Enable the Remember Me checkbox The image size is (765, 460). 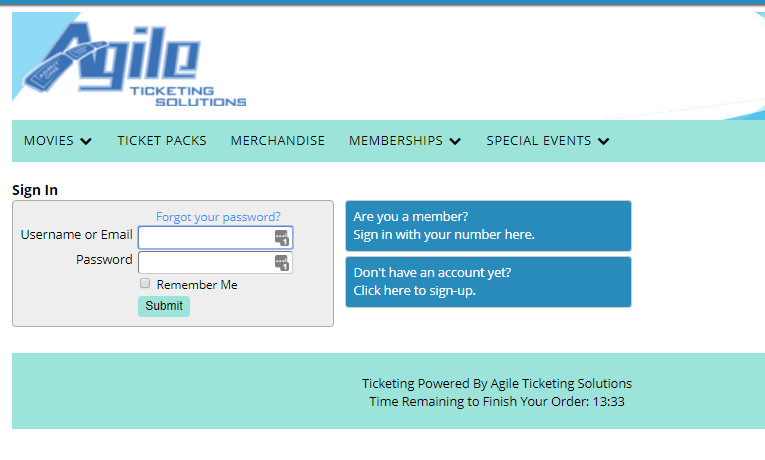(145, 283)
